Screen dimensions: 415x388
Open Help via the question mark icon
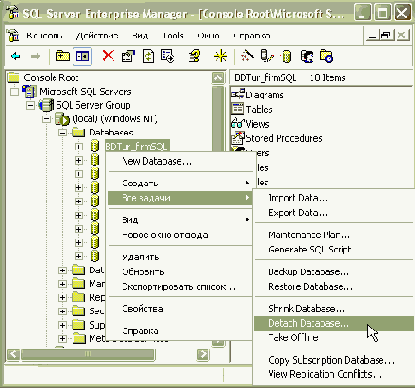195,56
